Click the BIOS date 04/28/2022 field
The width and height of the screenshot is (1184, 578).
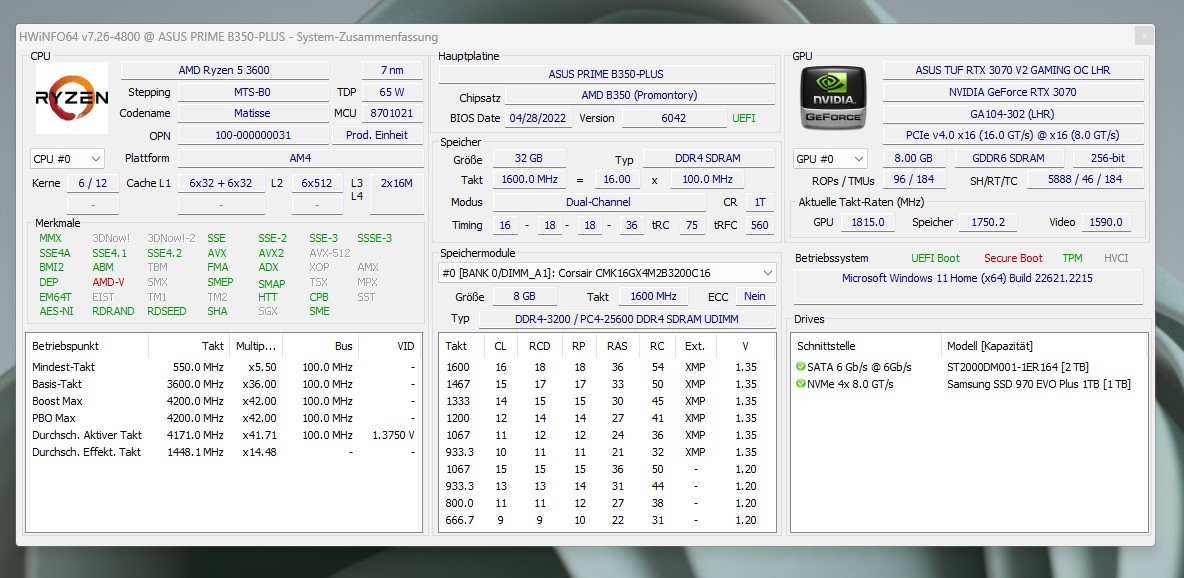click(x=540, y=119)
